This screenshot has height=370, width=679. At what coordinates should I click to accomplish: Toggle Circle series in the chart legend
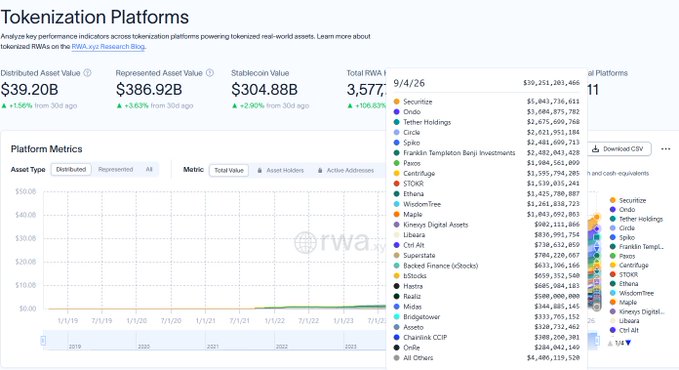pyautogui.click(x=622, y=228)
